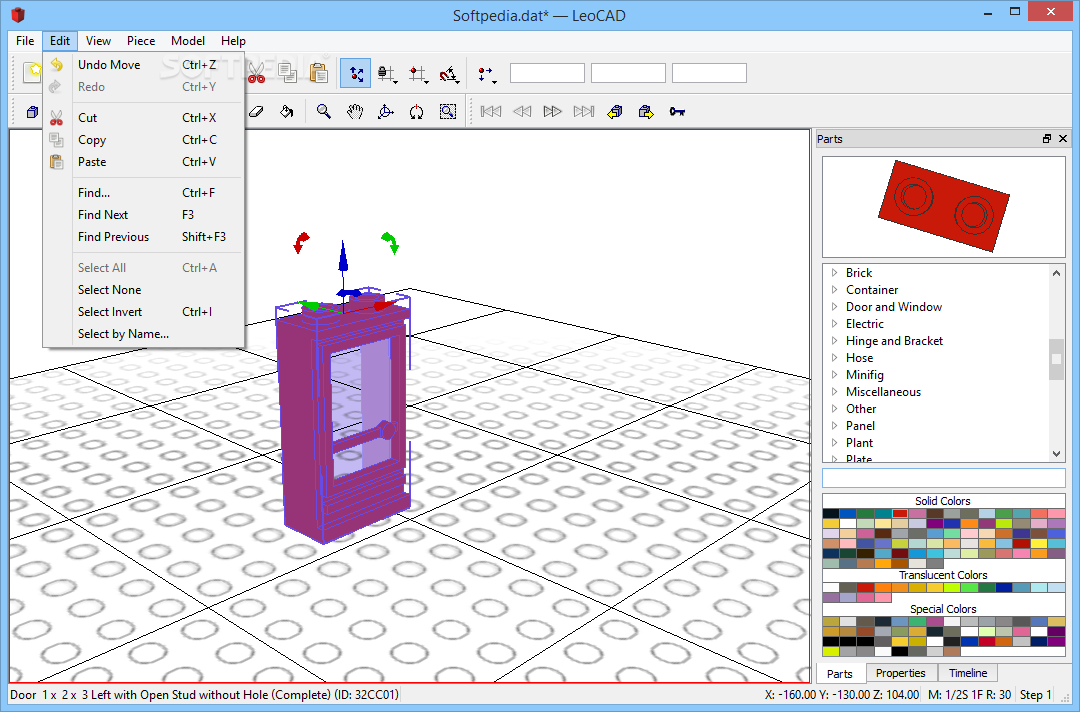Open the lock axes toolbar dropdown
Screen dimensions: 1080x712
pos(387,74)
